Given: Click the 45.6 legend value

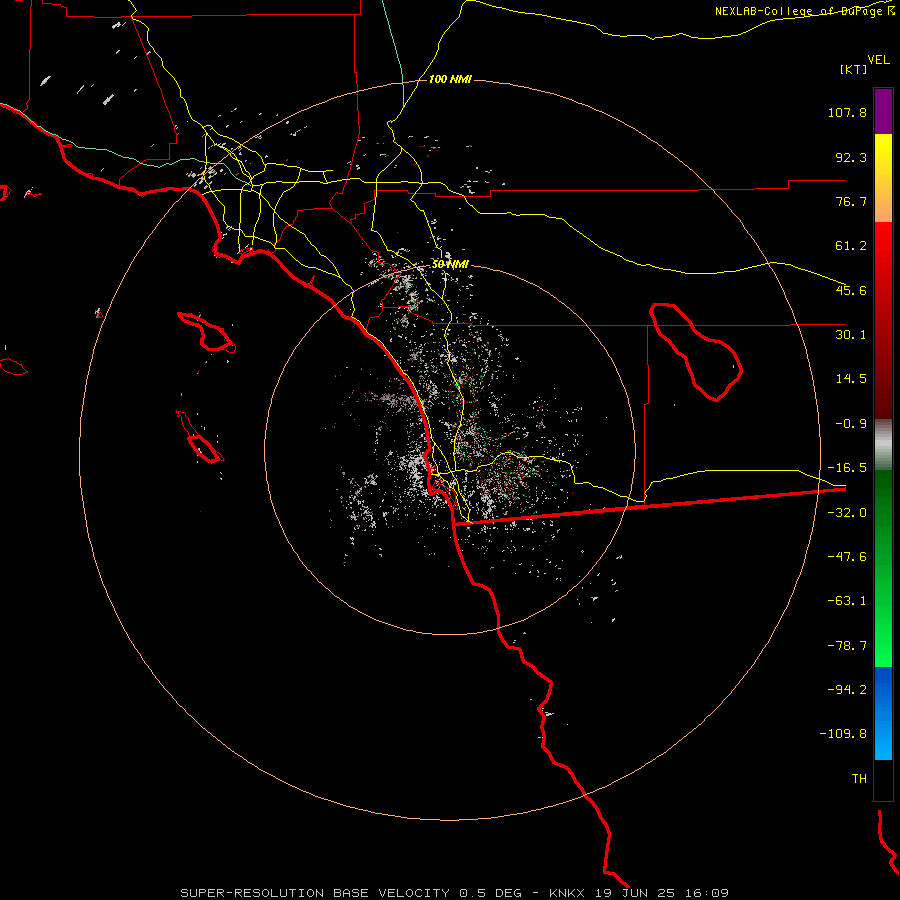Looking at the screenshot, I should coord(851,290).
